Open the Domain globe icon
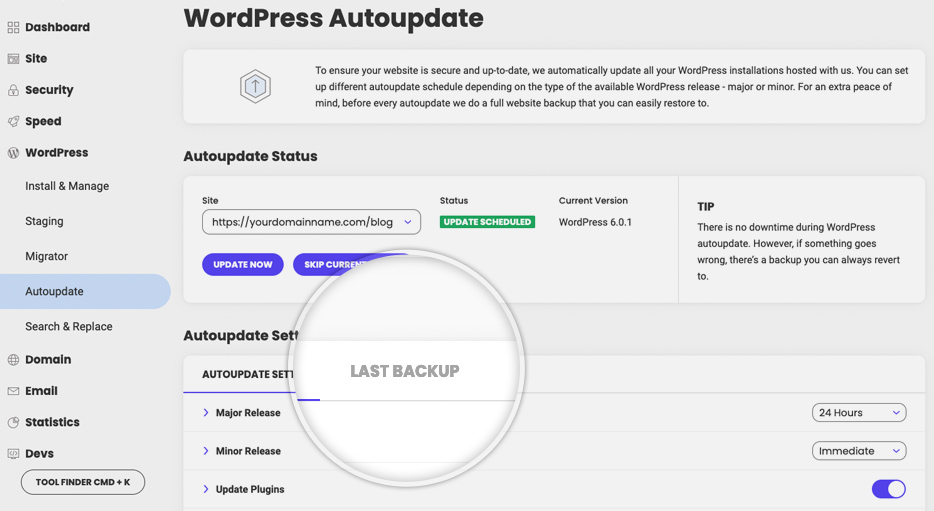934x511 pixels. pyautogui.click(x=13, y=360)
